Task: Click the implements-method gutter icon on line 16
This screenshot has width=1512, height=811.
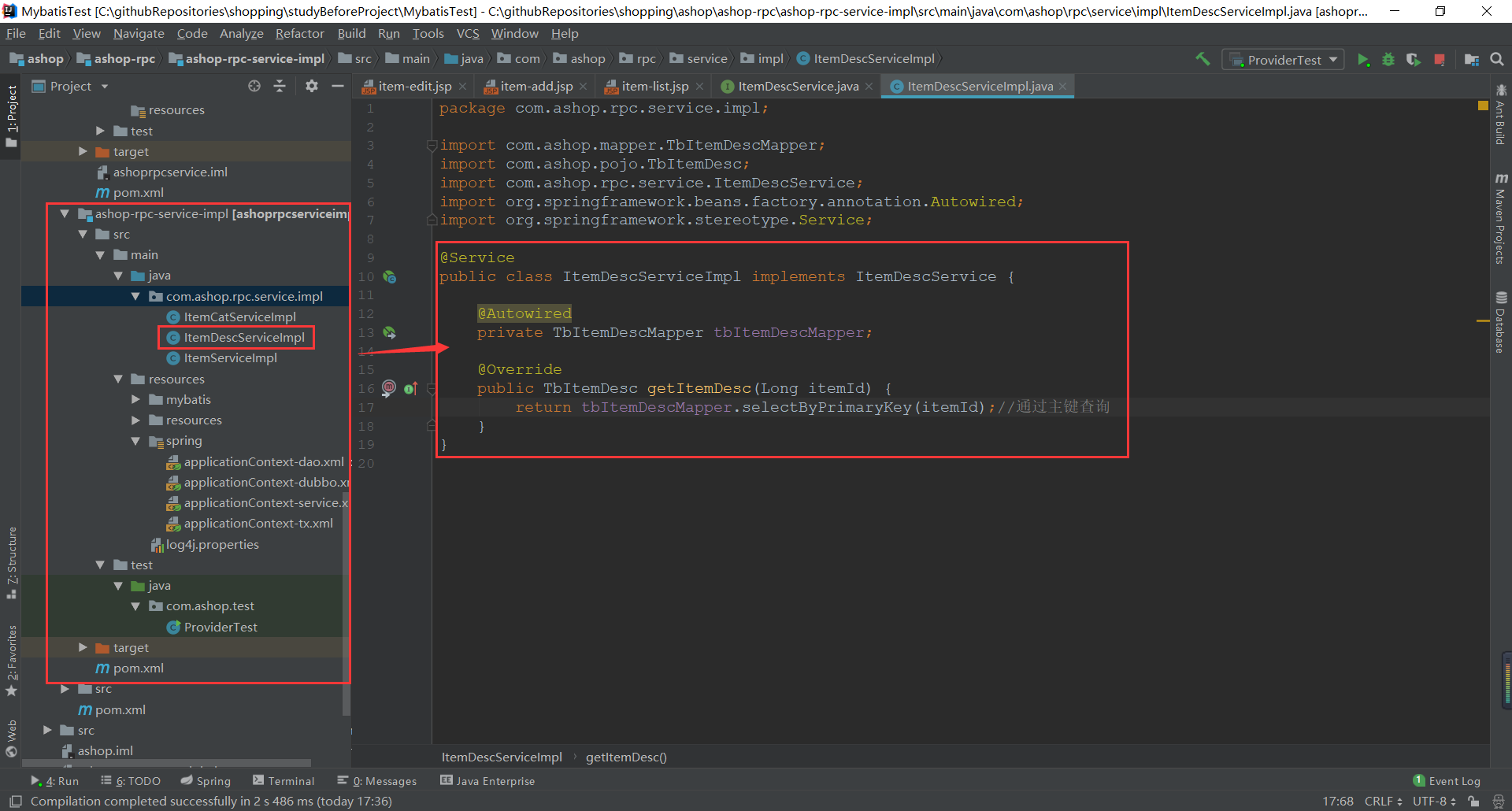Action: 410,388
